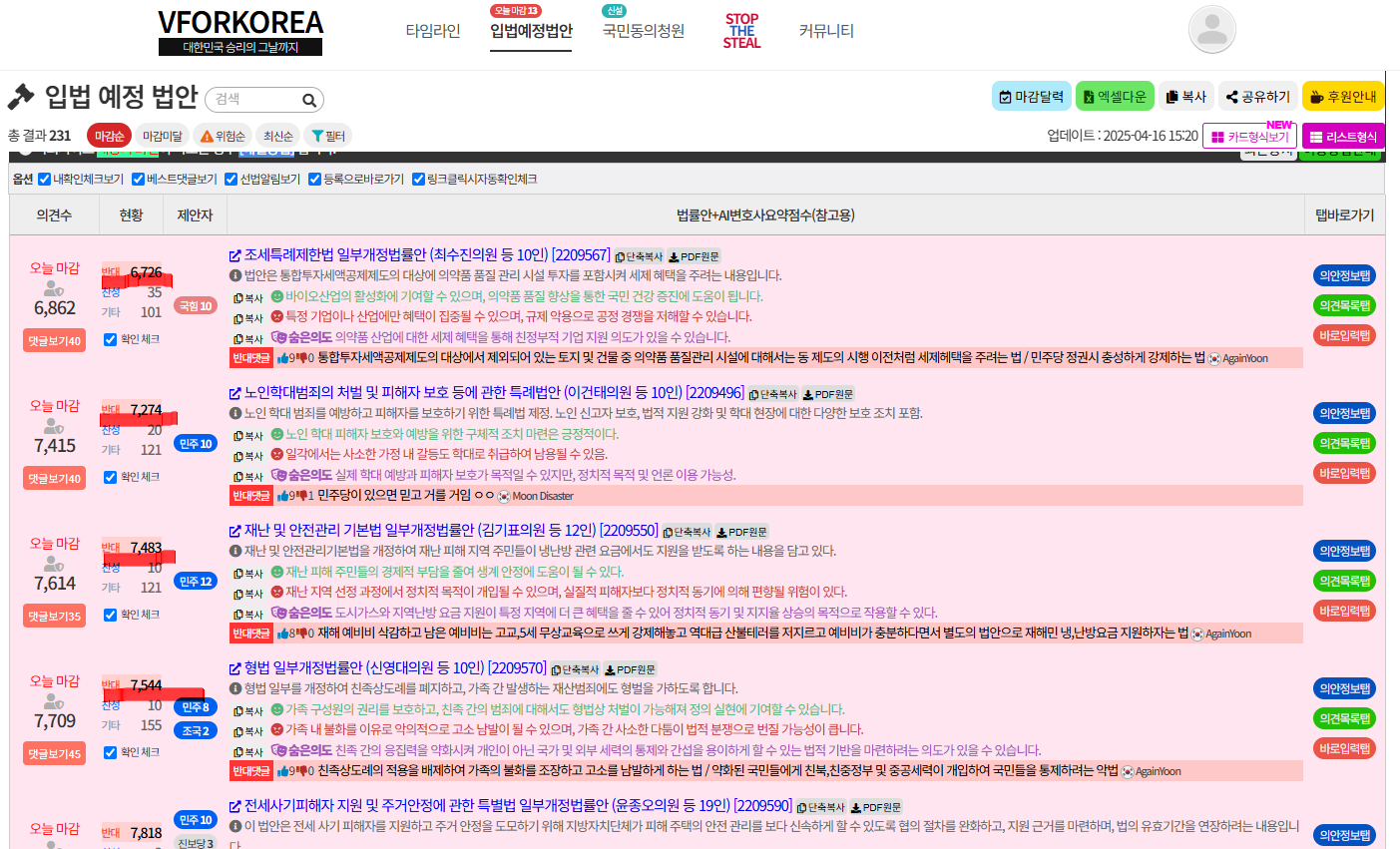Copy the 특정 기업이나 산업에만 line
1400x849 pixels.
tap(248, 318)
